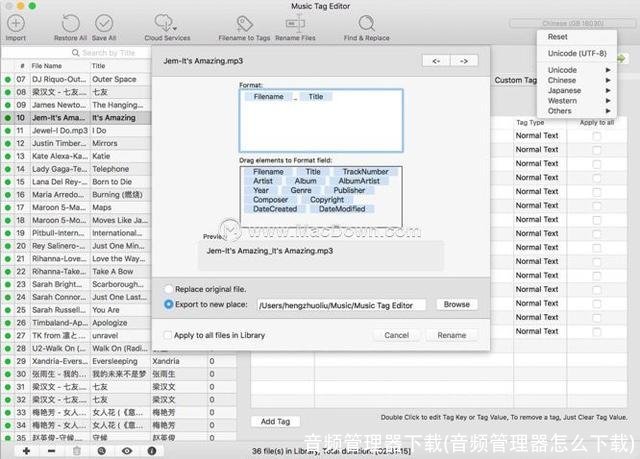The image size is (640, 459).
Task: Click the Import toolbar icon
Action: [15, 22]
